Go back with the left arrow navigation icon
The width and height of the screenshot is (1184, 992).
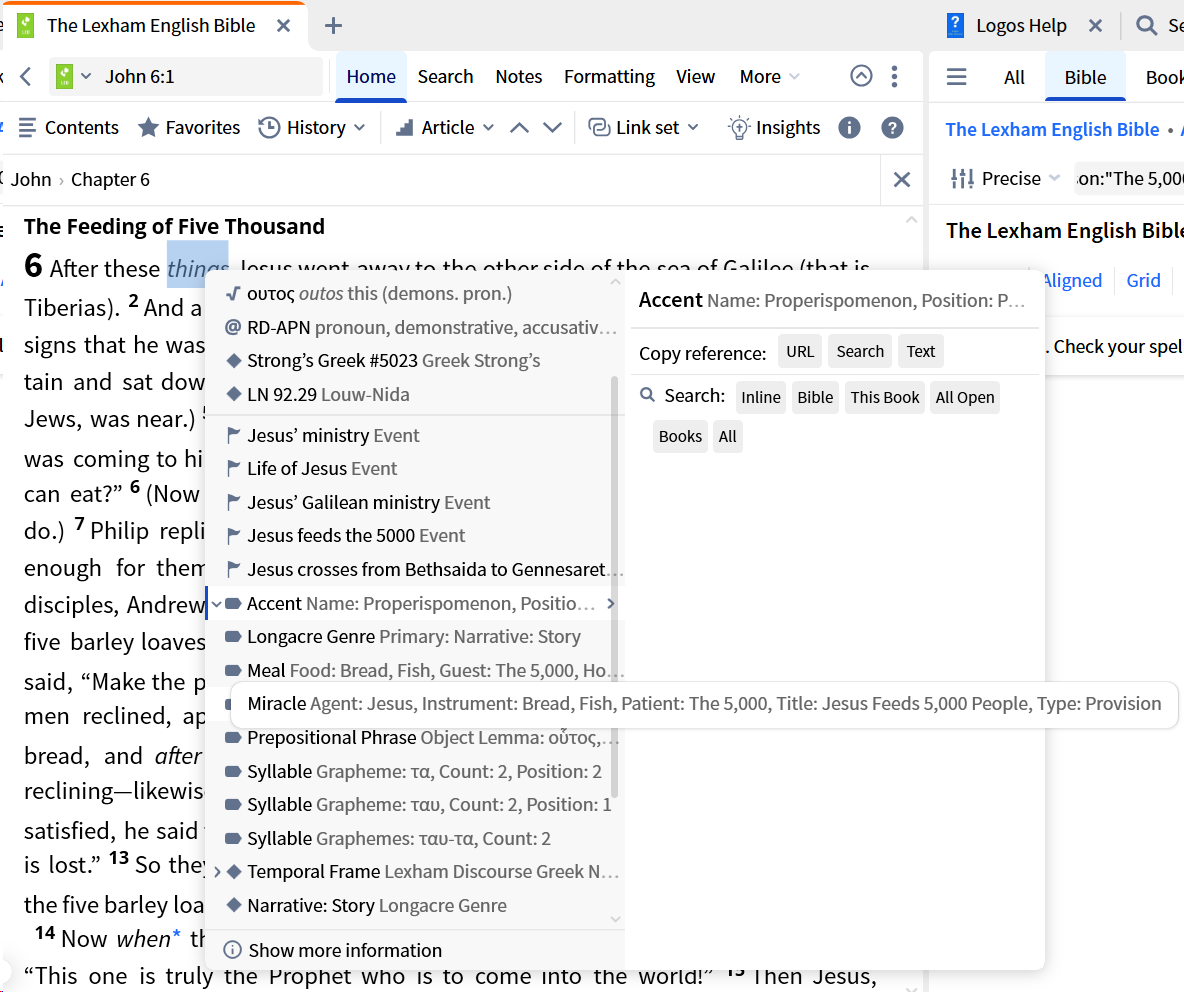pyautogui.click(x=26, y=76)
